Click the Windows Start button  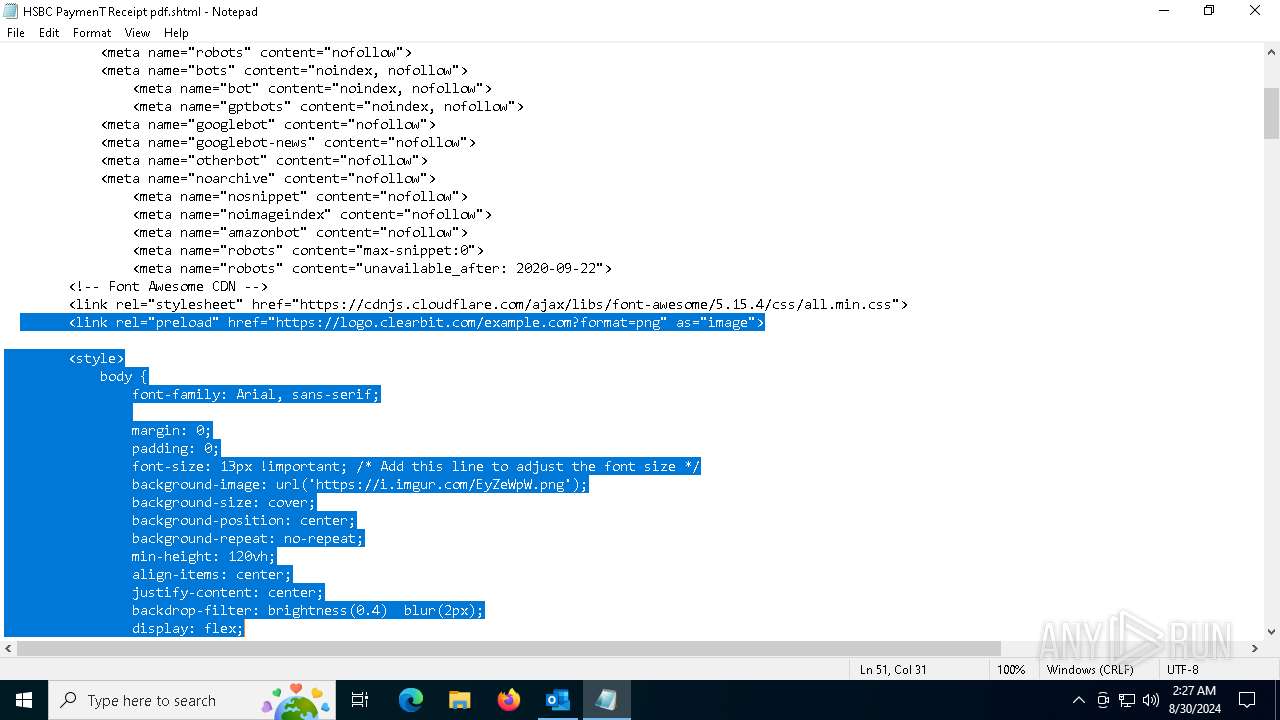23,700
